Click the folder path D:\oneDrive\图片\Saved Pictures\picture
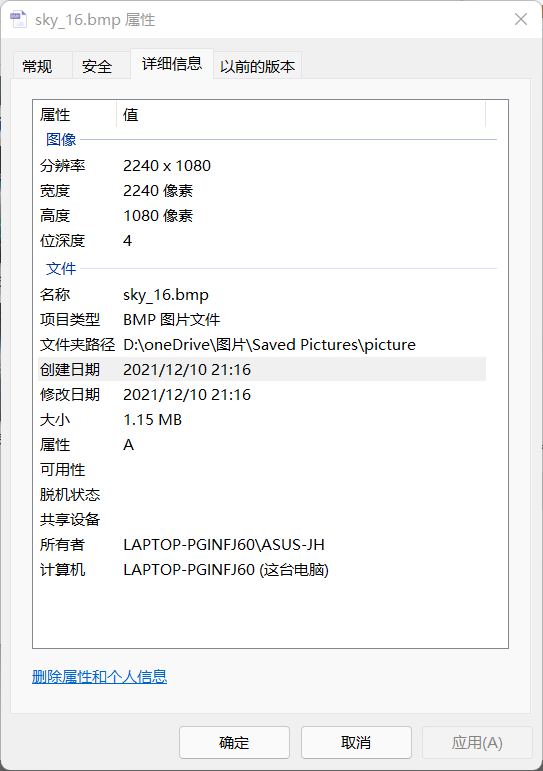543x771 pixels. (269, 345)
